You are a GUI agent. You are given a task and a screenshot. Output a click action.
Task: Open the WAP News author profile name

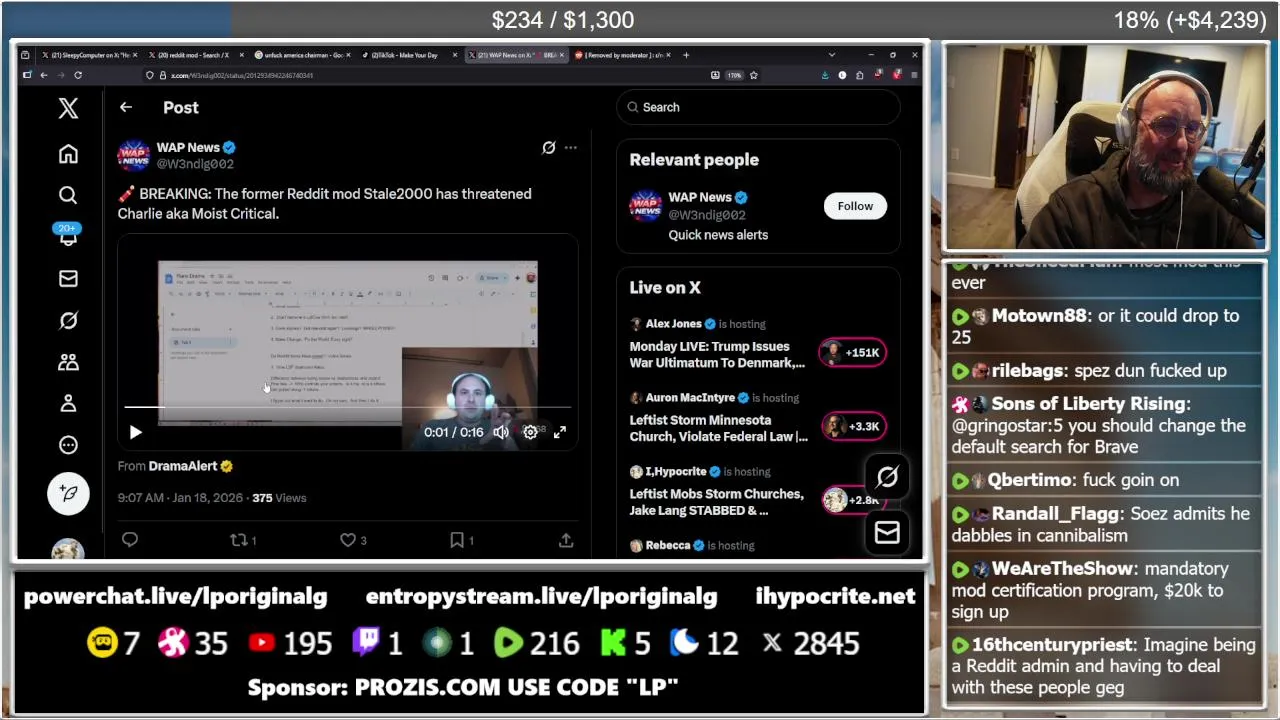coord(188,147)
